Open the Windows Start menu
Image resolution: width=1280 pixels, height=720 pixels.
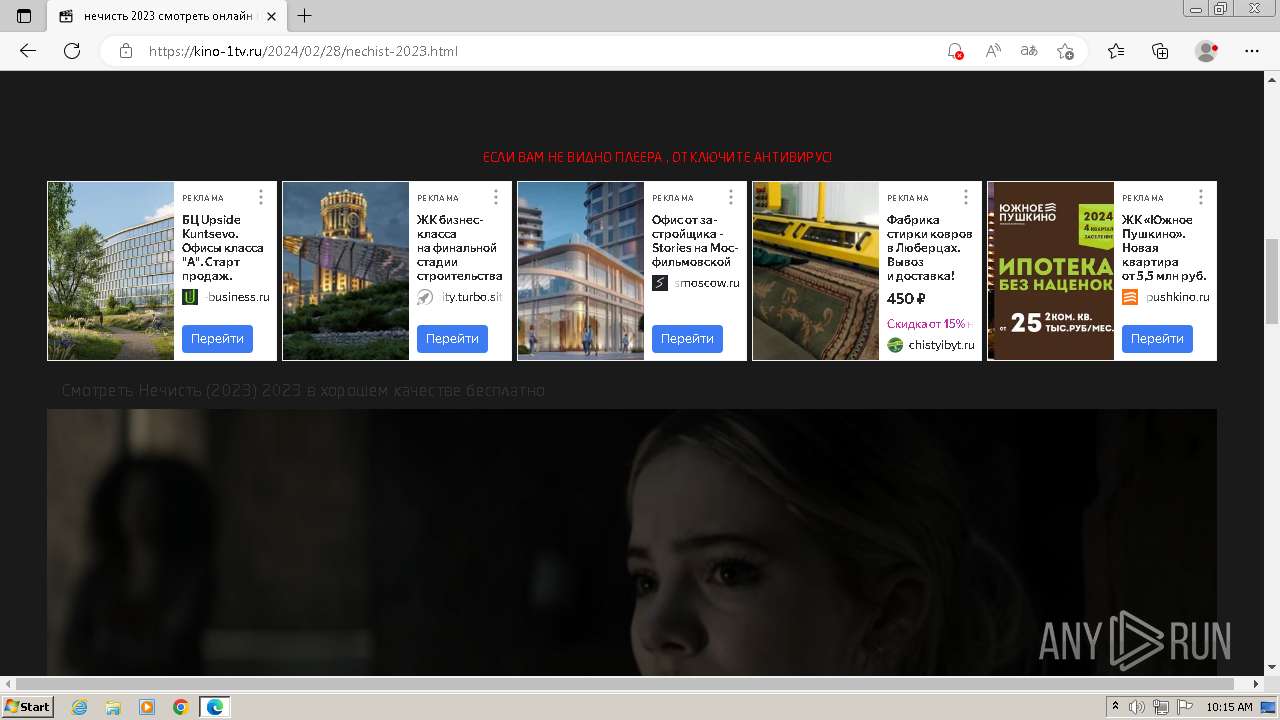pyautogui.click(x=27, y=707)
